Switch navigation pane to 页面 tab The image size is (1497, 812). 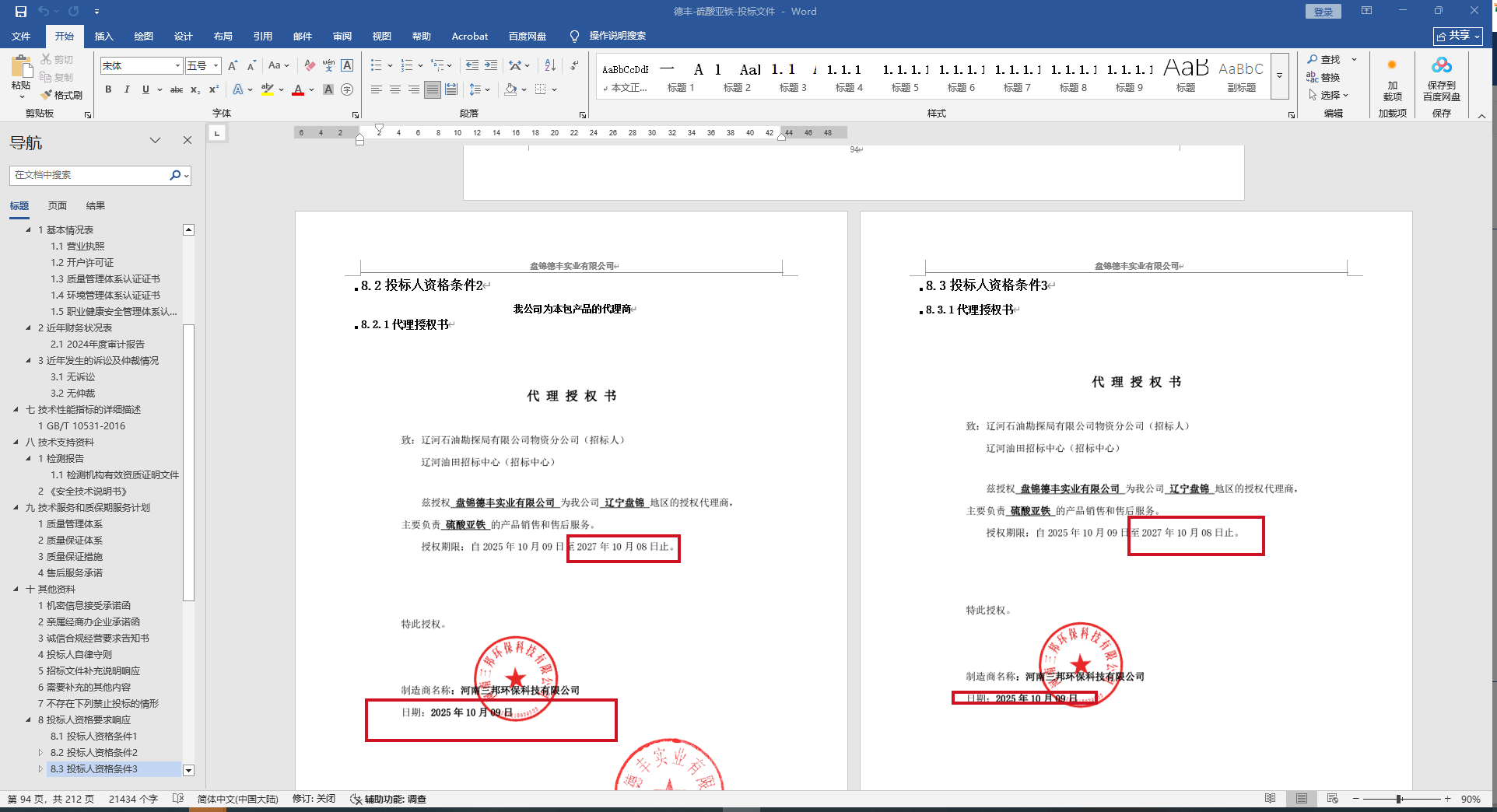pyautogui.click(x=58, y=206)
